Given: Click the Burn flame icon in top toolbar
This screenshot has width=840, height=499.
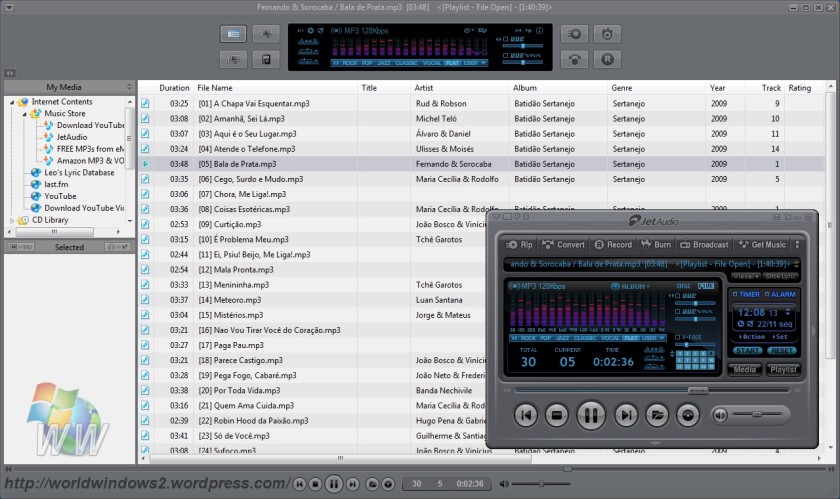Looking at the screenshot, I should click(607, 34).
